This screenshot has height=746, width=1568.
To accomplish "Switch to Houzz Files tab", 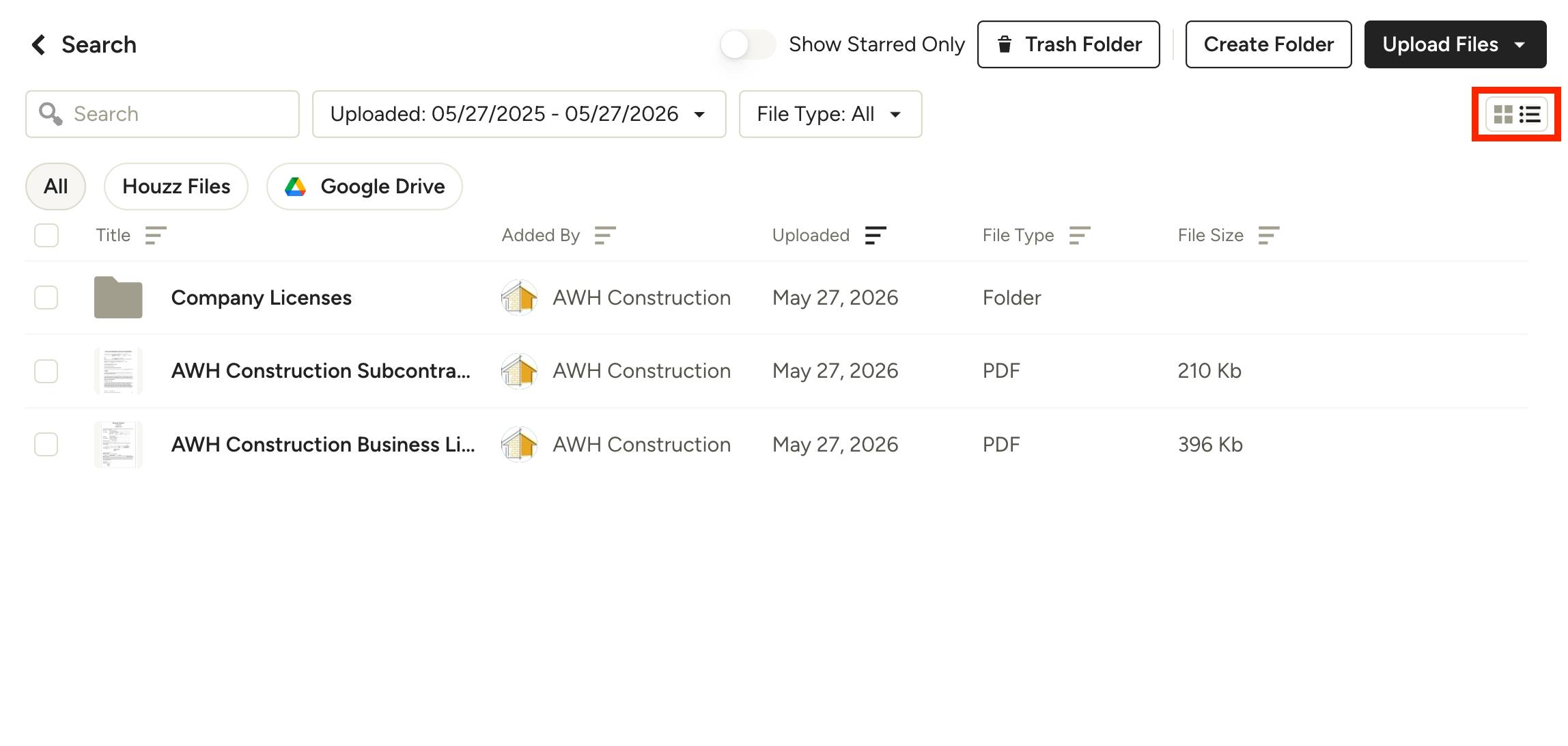I will [176, 186].
